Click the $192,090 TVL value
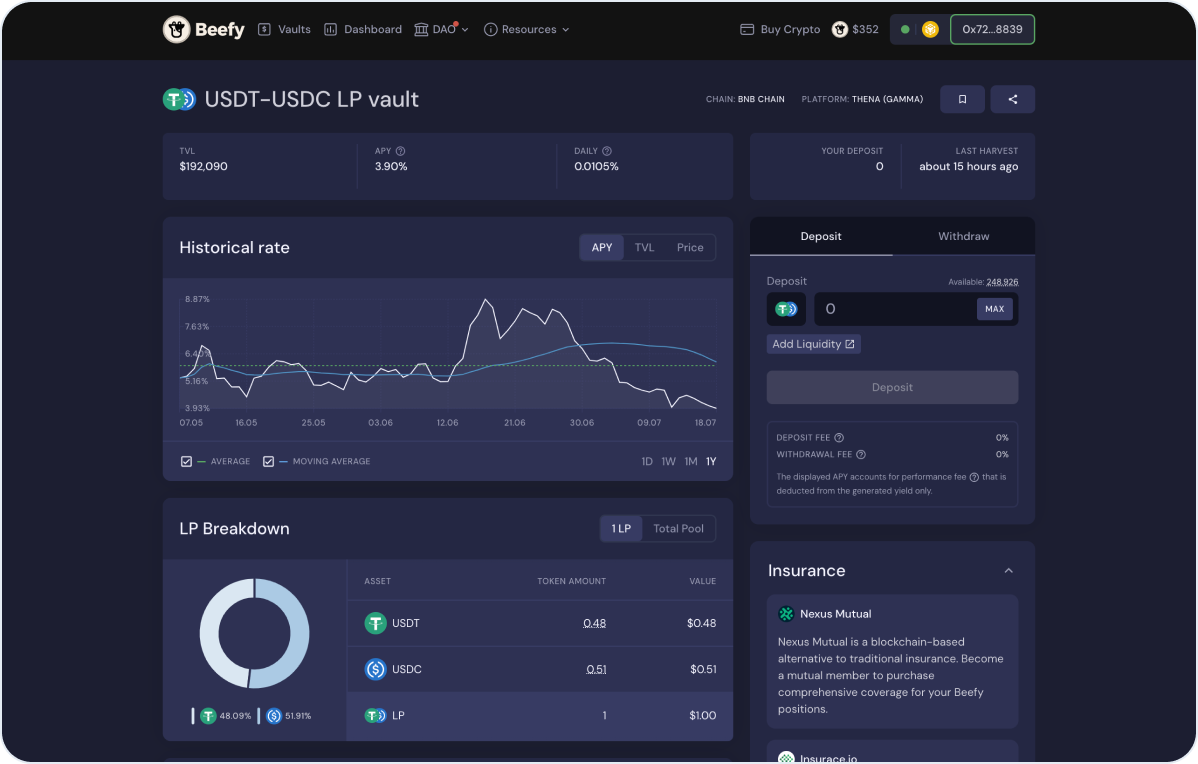 (203, 167)
